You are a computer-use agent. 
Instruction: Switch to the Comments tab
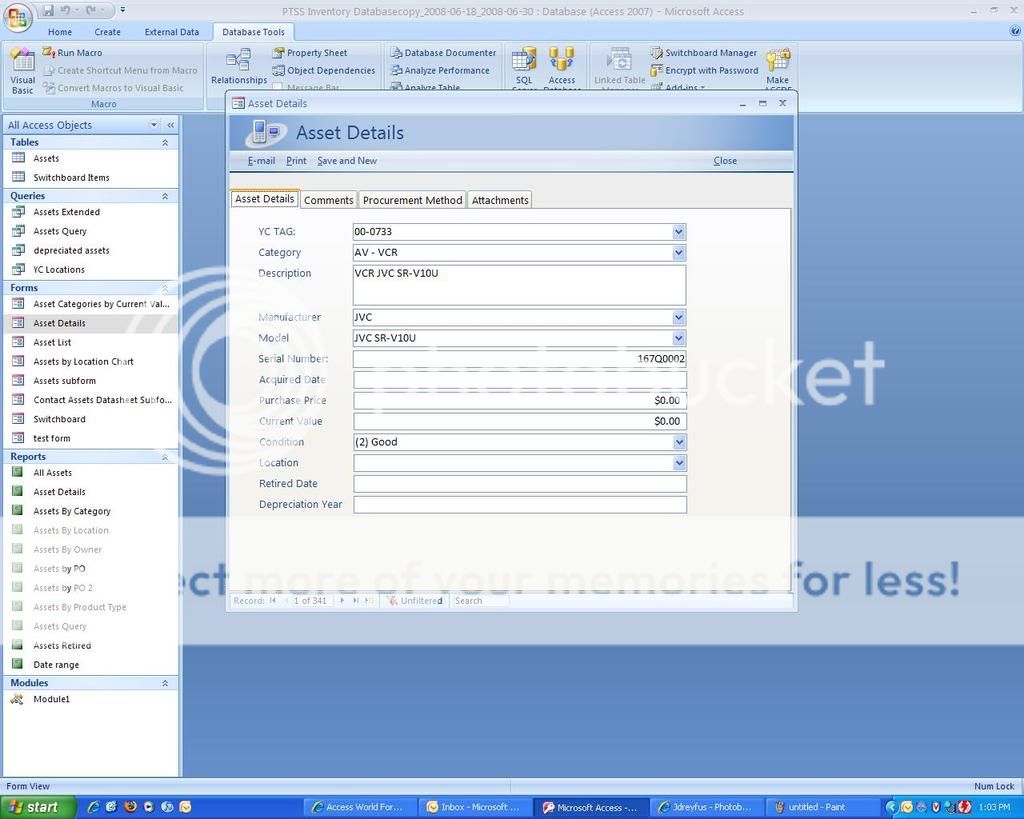pyautogui.click(x=328, y=200)
